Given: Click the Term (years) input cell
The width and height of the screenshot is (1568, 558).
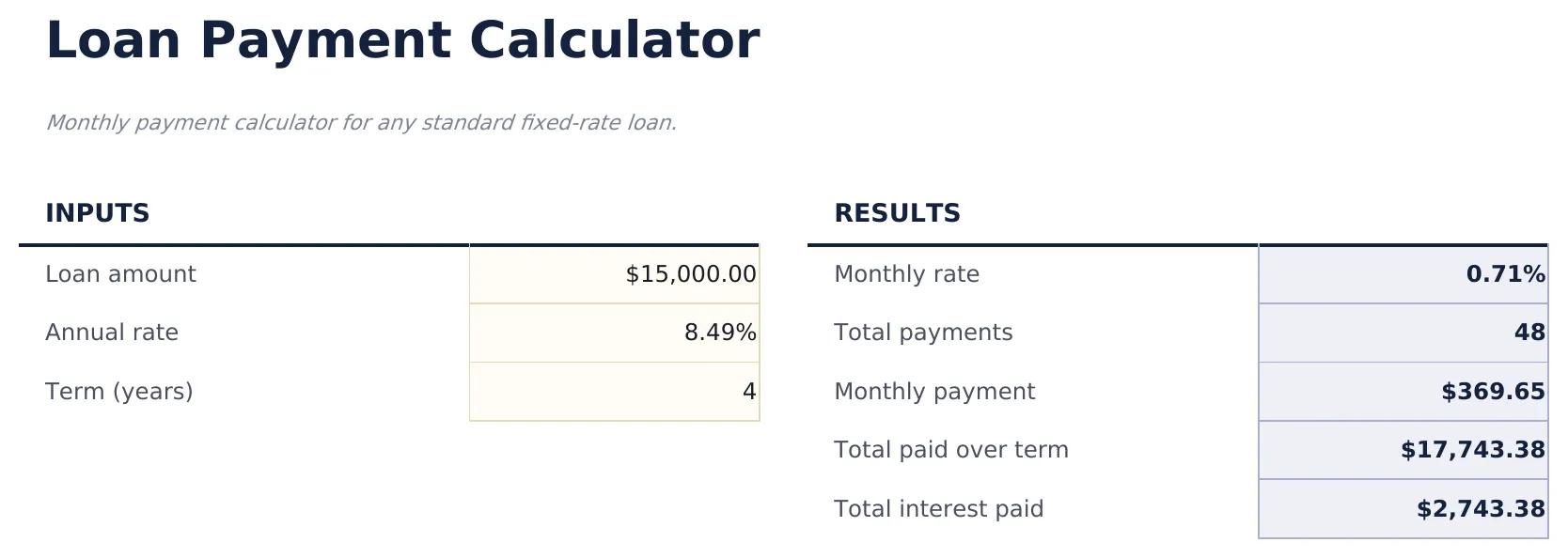Looking at the screenshot, I should pyautogui.click(x=614, y=392).
